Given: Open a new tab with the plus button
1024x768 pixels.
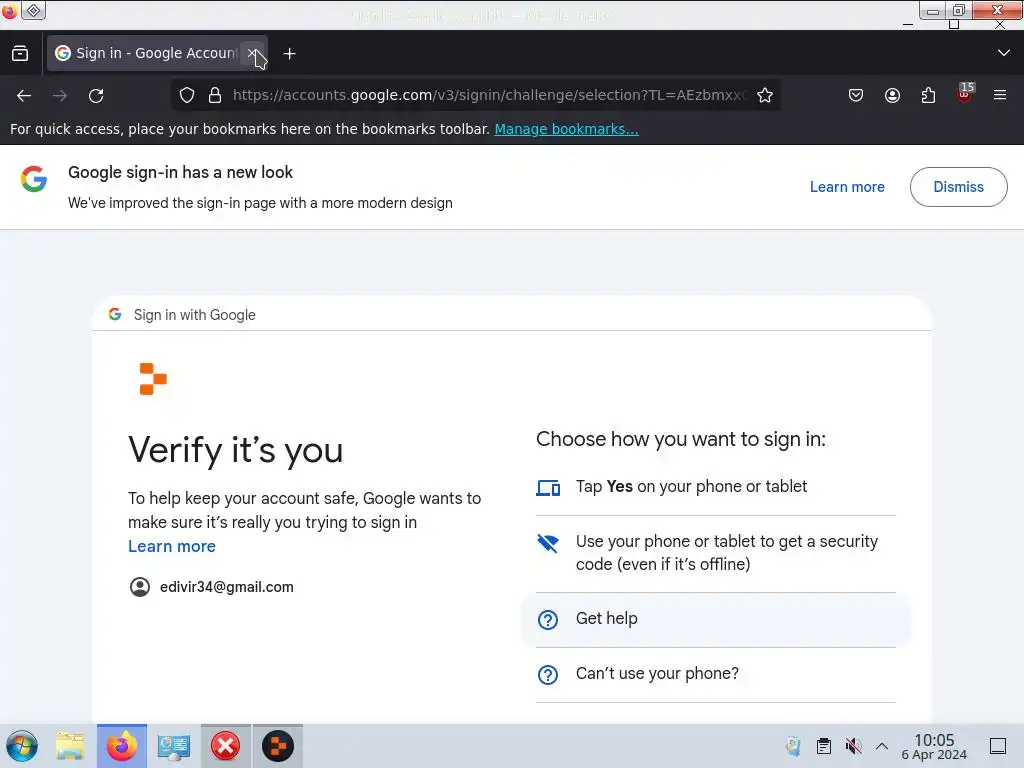Looking at the screenshot, I should (289, 54).
